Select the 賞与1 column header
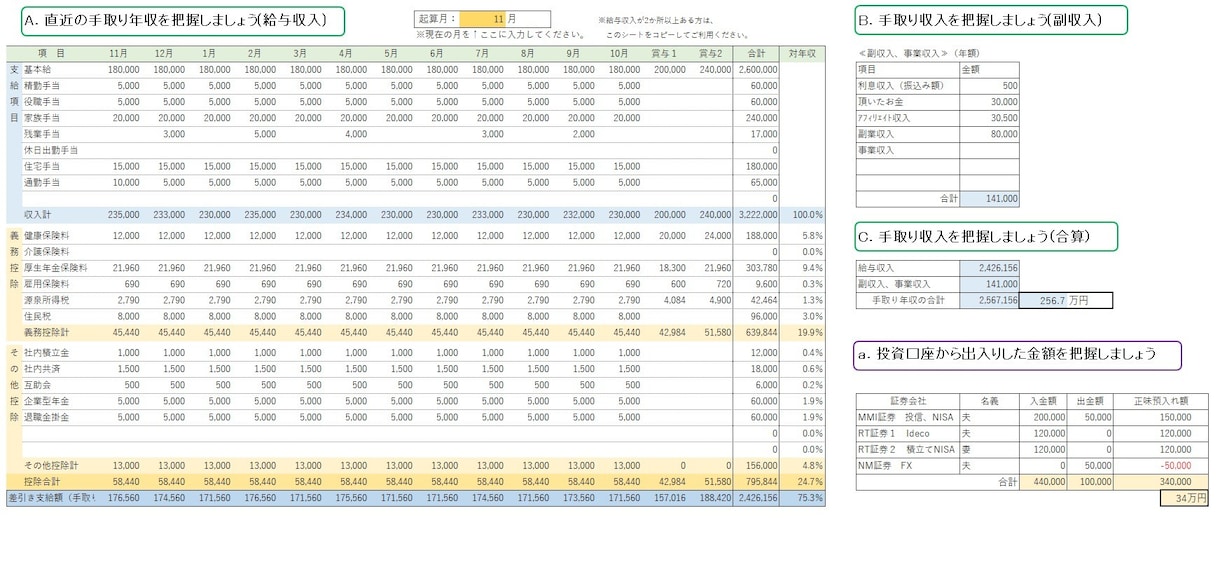 tap(665, 53)
